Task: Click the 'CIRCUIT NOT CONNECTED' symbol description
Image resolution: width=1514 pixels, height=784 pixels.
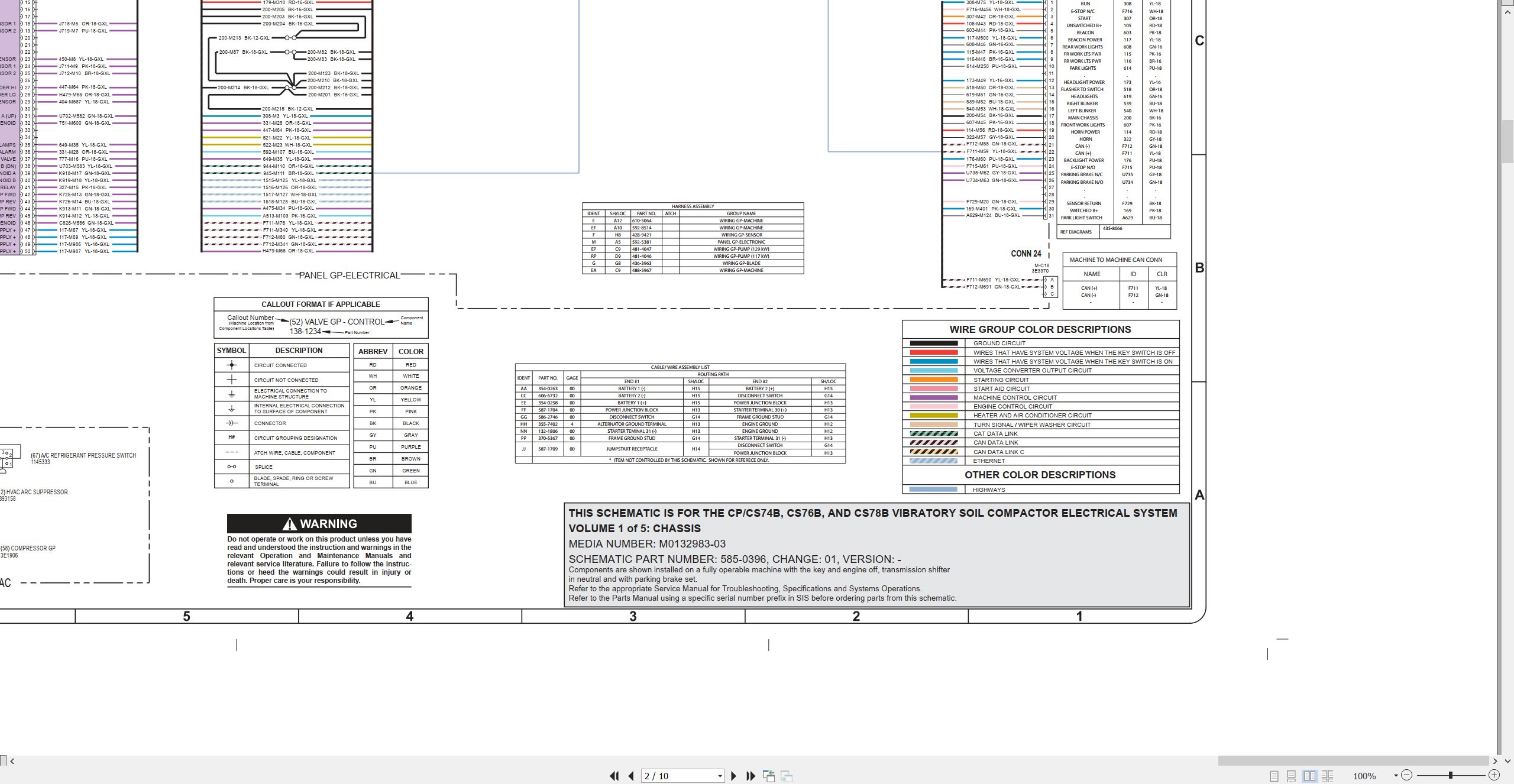Action: [x=286, y=380]
